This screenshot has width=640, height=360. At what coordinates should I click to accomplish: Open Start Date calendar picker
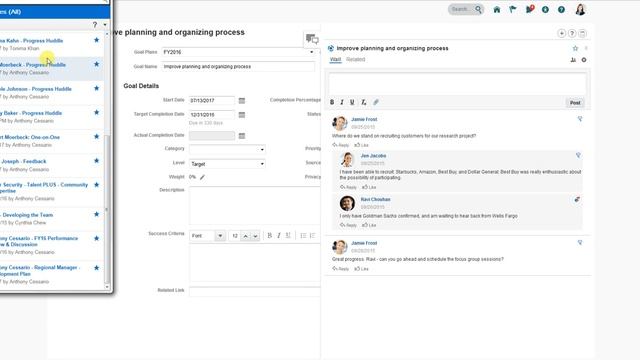point(242,100)
